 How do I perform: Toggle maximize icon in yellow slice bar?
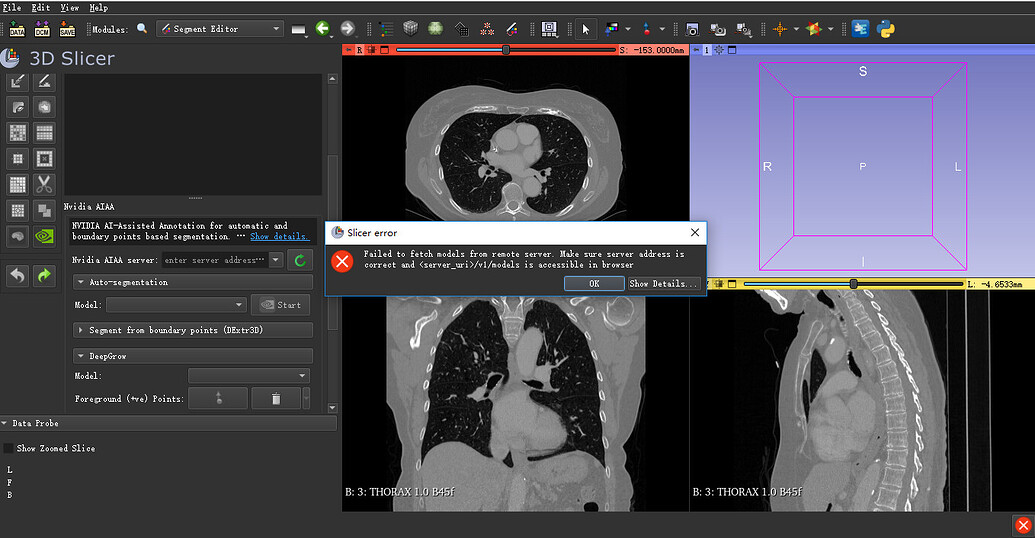tap(732, 284)
